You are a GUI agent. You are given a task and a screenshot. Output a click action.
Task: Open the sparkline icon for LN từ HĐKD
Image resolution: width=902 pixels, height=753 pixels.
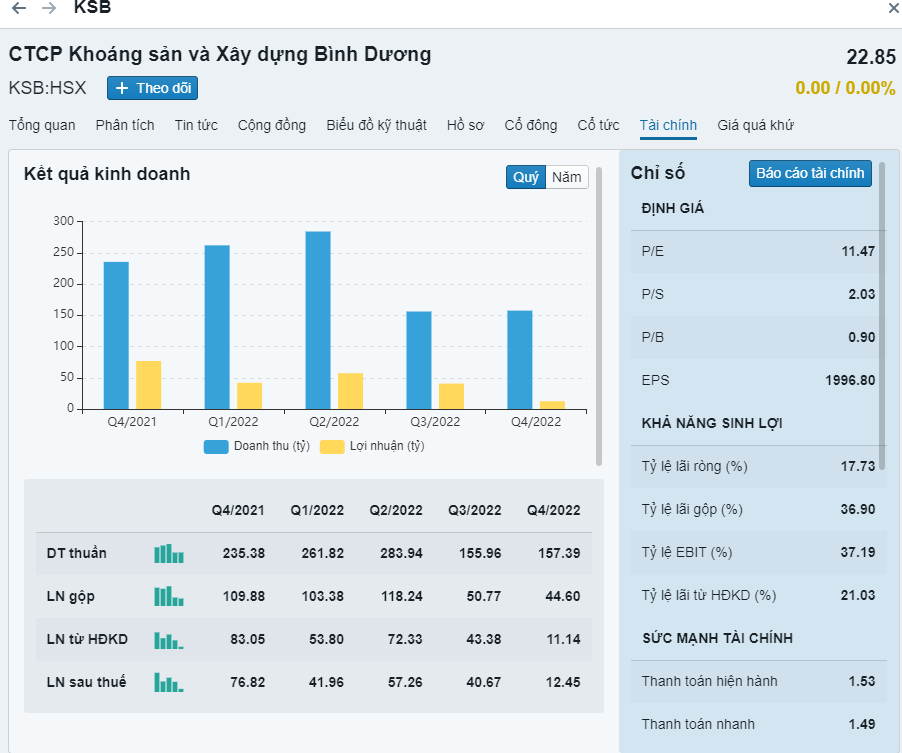(x=169, y=640)
